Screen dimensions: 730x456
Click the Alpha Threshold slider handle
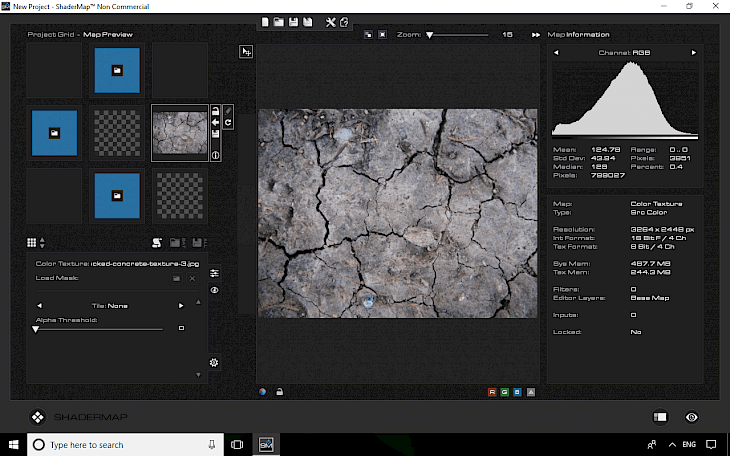[x=35, y=329]
